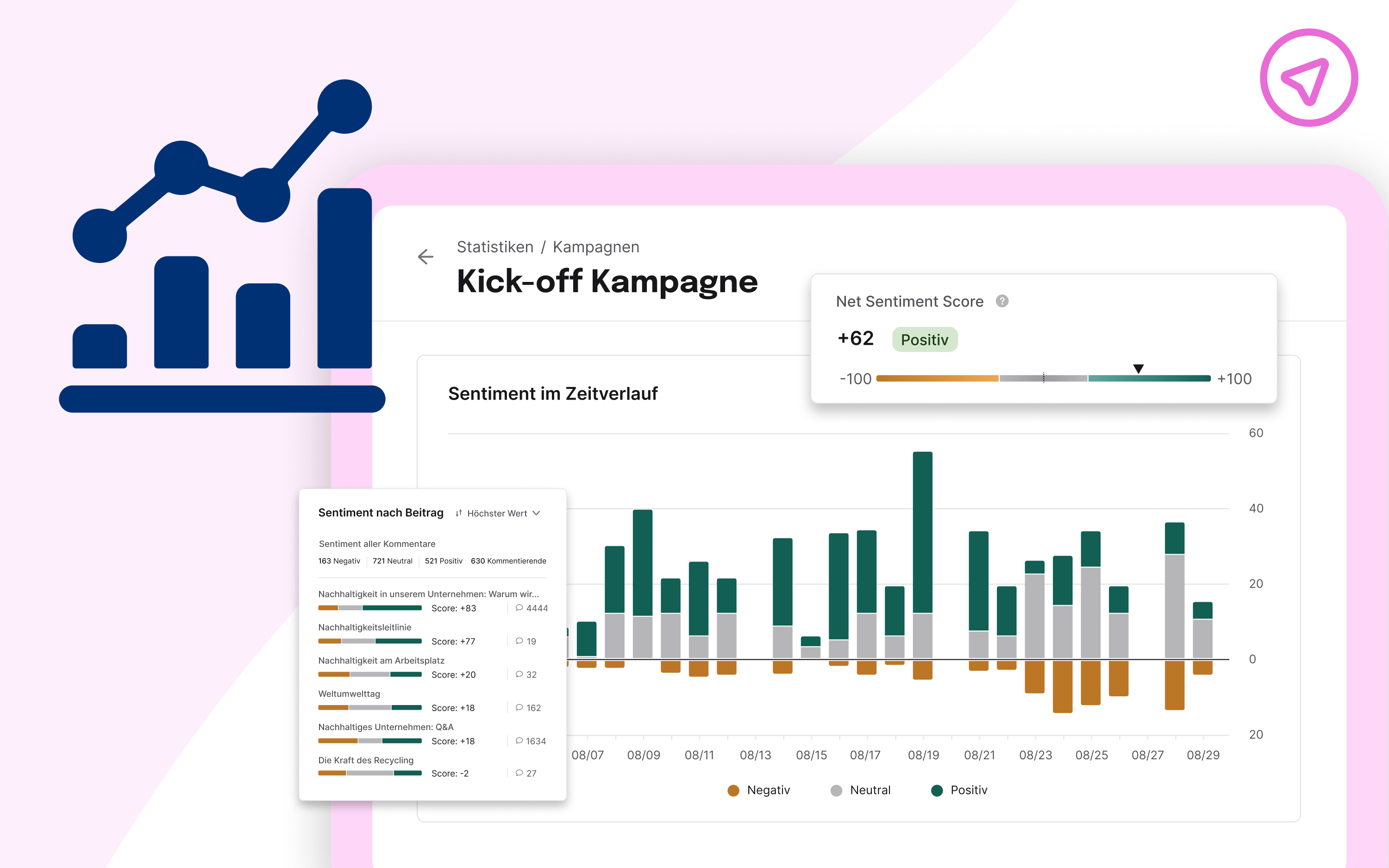Click the -100 to +100 sentiment scale bar

(x=1044, y=378)
